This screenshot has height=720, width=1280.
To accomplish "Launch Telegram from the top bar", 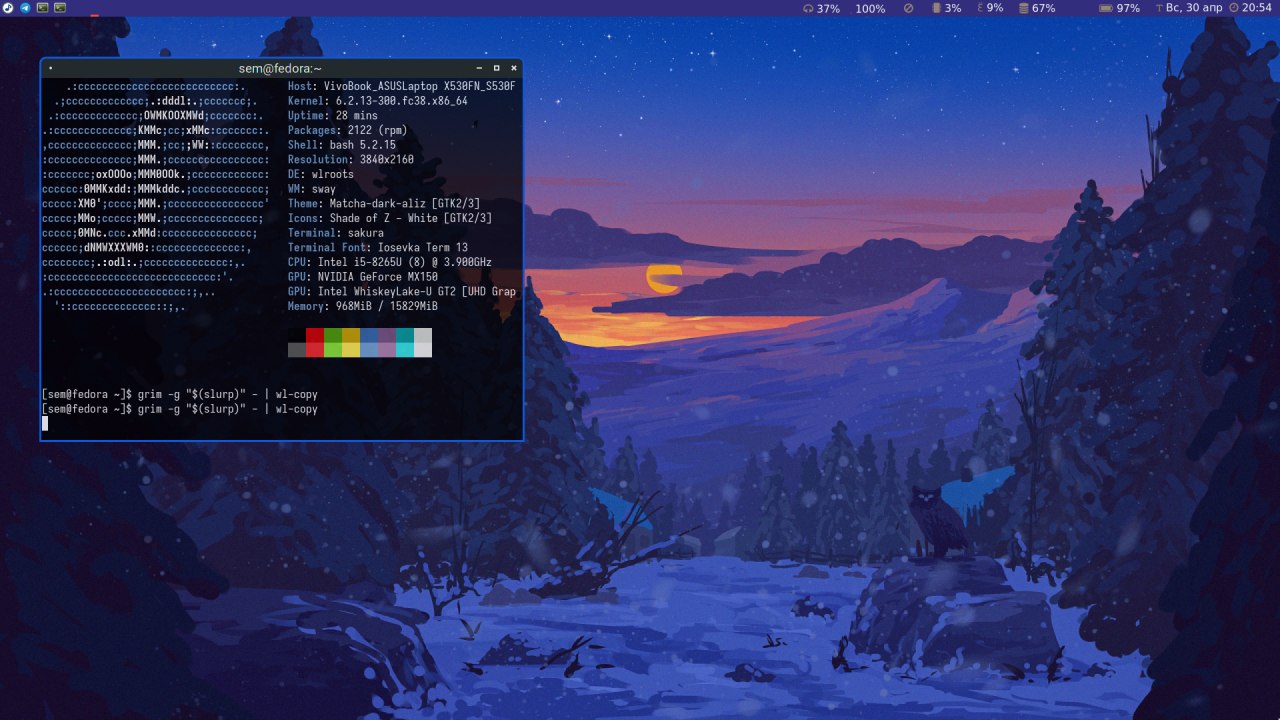I will pos(25,7).
